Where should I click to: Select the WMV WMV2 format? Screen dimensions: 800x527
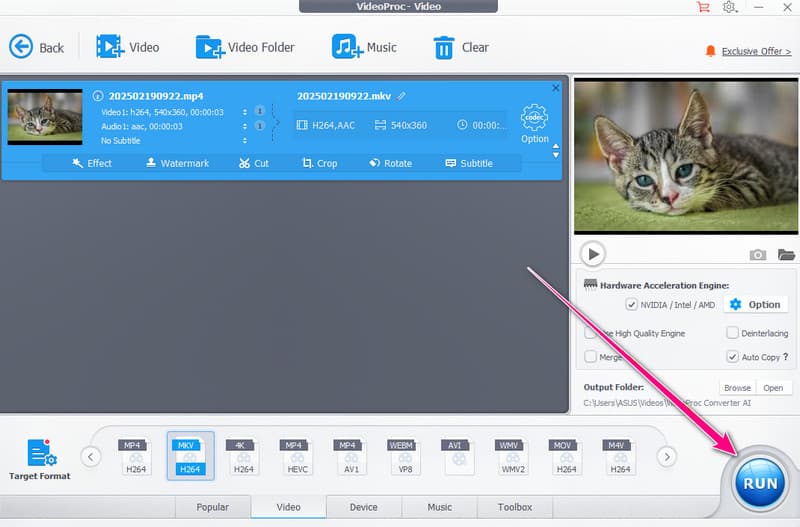(x=512, y=456)
